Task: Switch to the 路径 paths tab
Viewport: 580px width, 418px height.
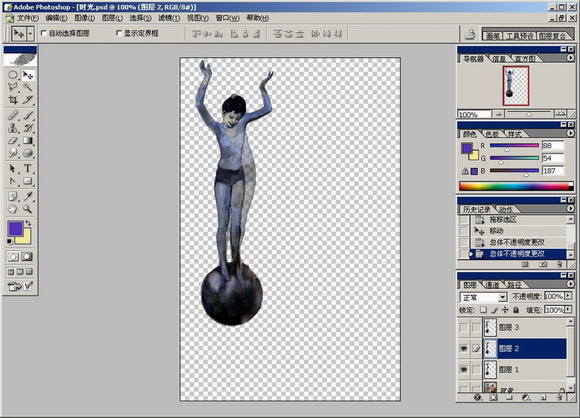Action: pyautogui.click(x=515, y=285)
